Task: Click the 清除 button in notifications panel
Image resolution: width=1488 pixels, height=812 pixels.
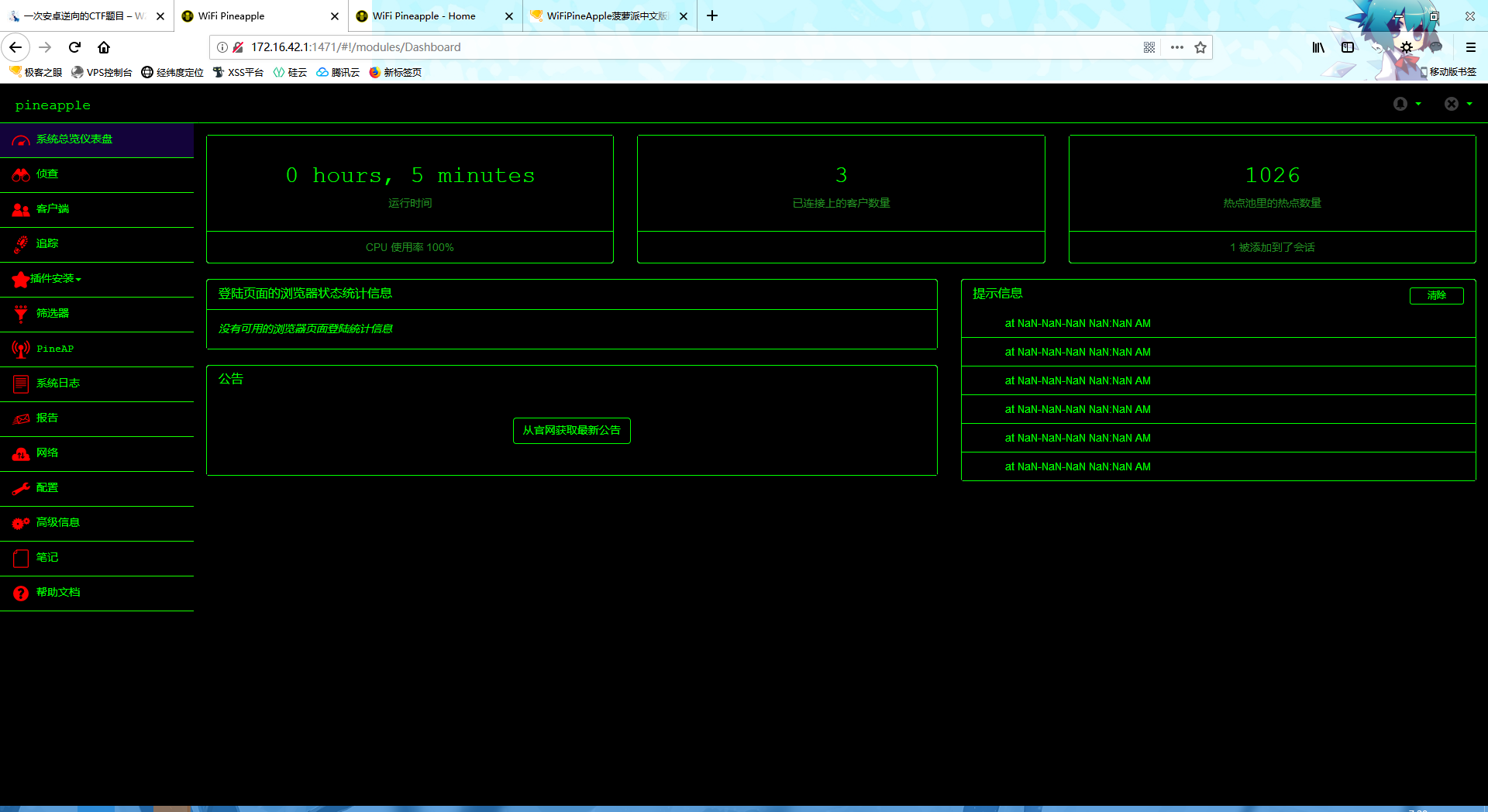Action: pos(1436,295)
